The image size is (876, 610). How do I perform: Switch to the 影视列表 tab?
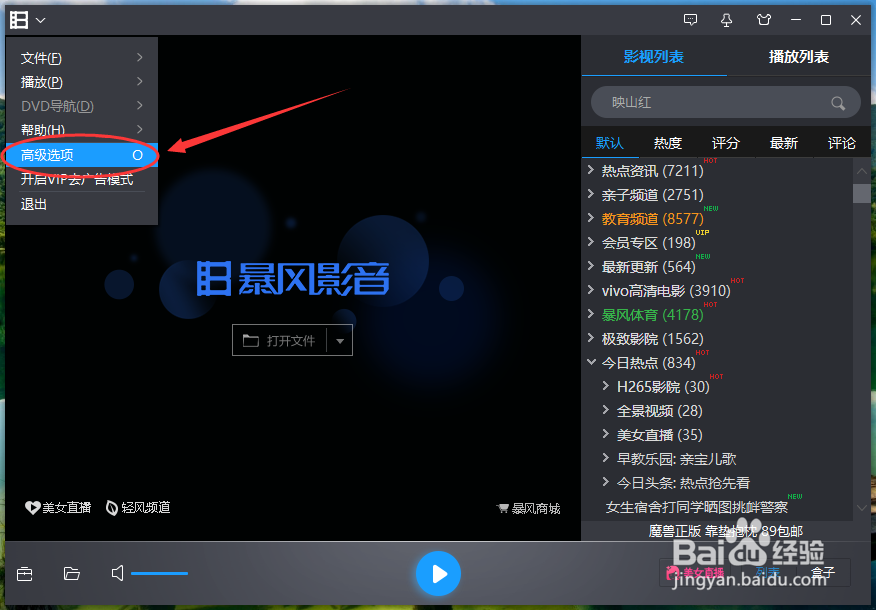point(654,57)
